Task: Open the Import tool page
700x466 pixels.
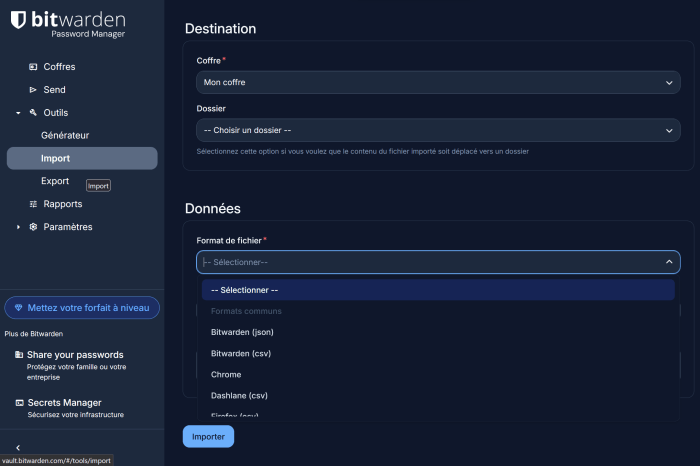Action: pos(82,158)
